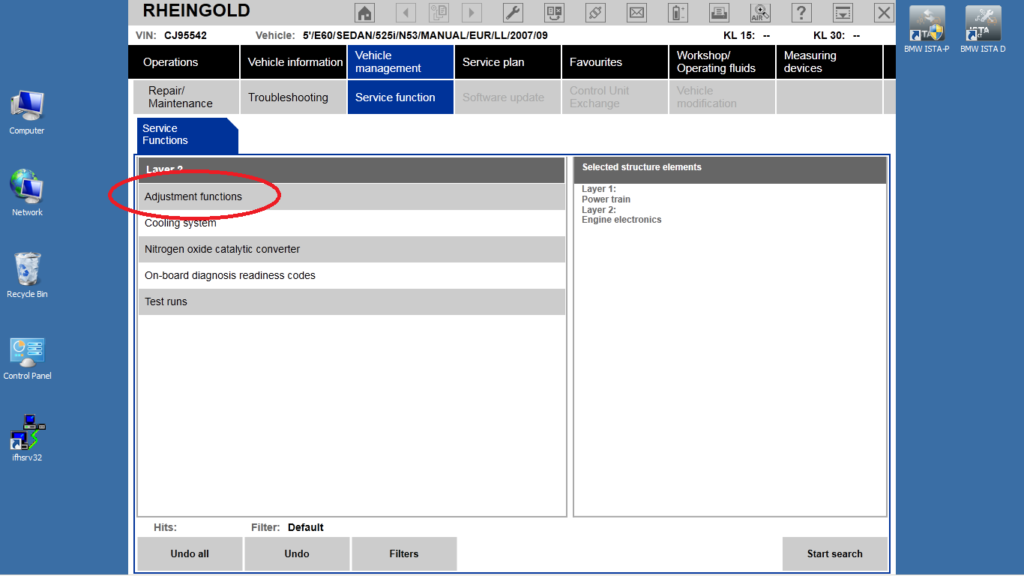Select the Service function sub-tab
The image size is (1024, 576).
400,97
